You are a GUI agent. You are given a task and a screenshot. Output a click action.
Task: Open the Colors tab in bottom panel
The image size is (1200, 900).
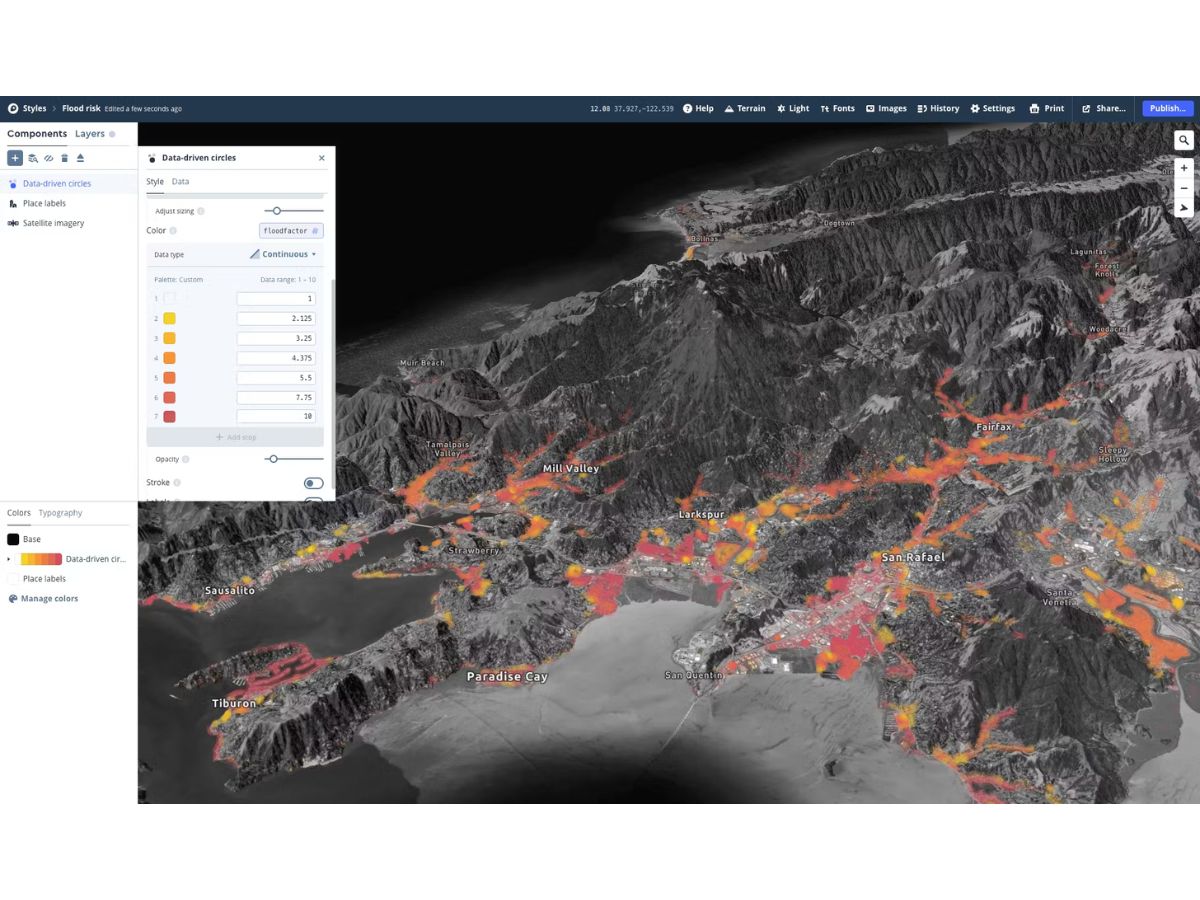(x=19, y=513)
